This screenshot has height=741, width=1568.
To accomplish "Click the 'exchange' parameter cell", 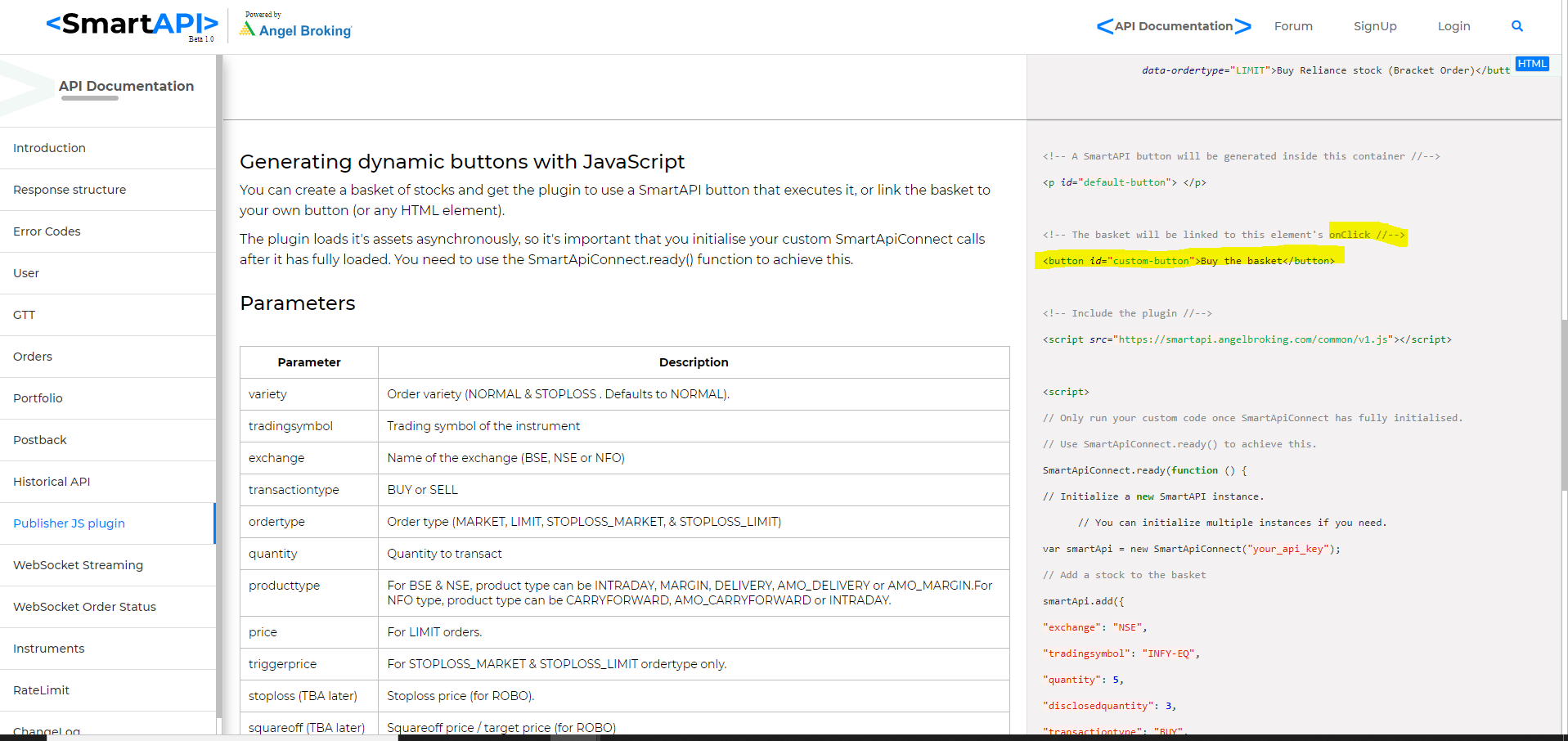I will point(309,458).
